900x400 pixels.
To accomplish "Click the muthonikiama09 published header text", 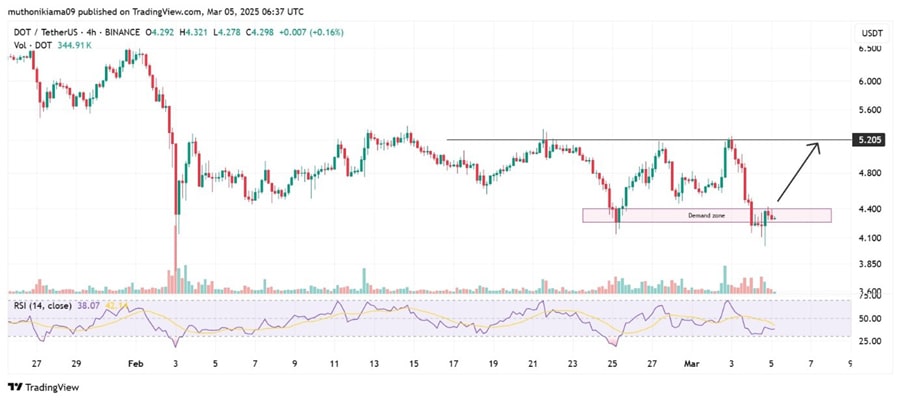I will 156,11.
